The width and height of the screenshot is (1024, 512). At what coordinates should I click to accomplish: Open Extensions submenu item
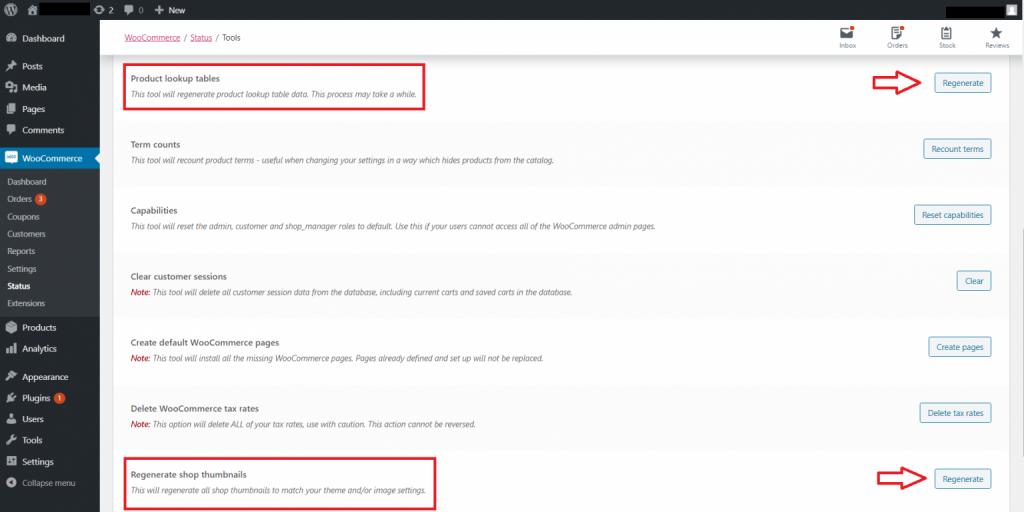[26, 303]
